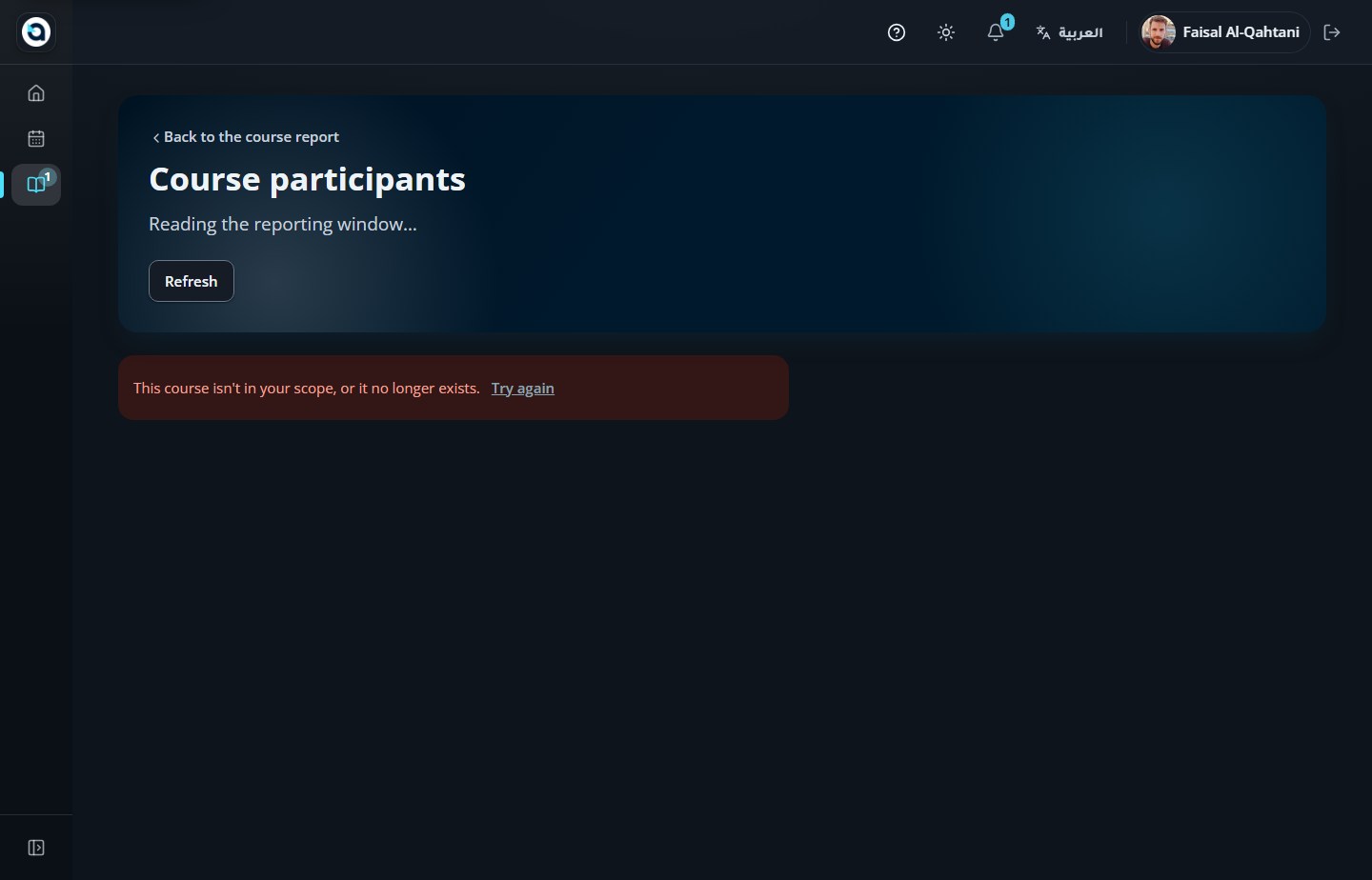This screenshot has width=1372, height=880.
Task: Open the Home page from the sidebar
Action: click(36, 93)
